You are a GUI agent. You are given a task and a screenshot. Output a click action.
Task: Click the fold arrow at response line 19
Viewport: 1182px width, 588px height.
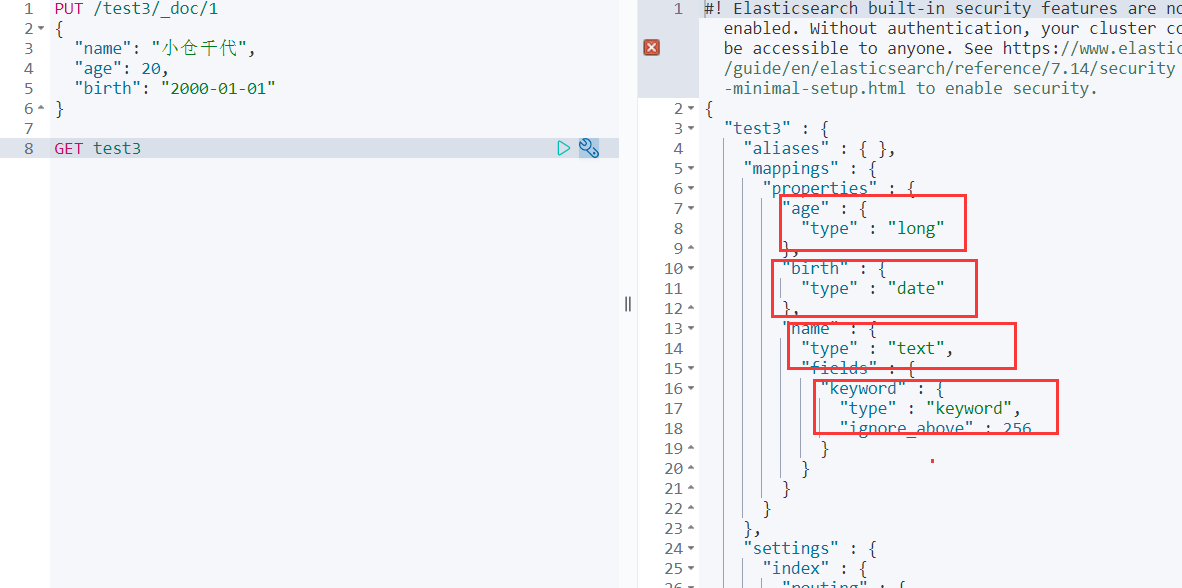pyautogui.click(x=691, y=448)
